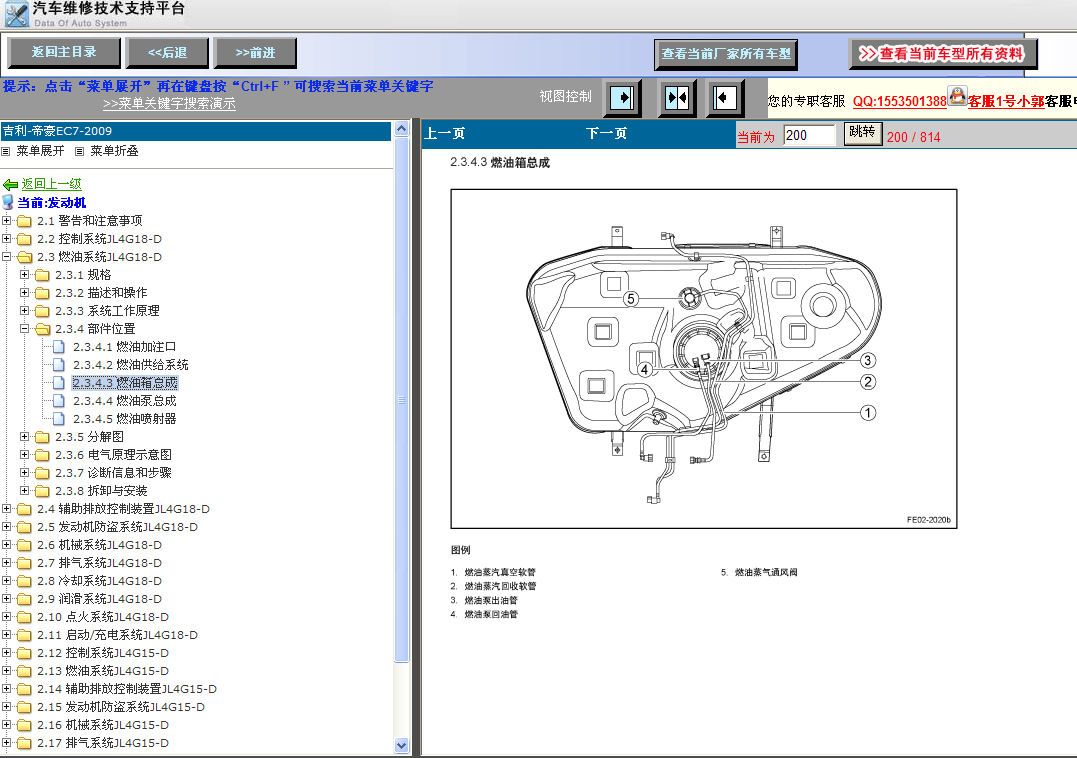Screen dimensions: 1077x758
Task: Go to 下一页 next page
Action: point(606,133)
